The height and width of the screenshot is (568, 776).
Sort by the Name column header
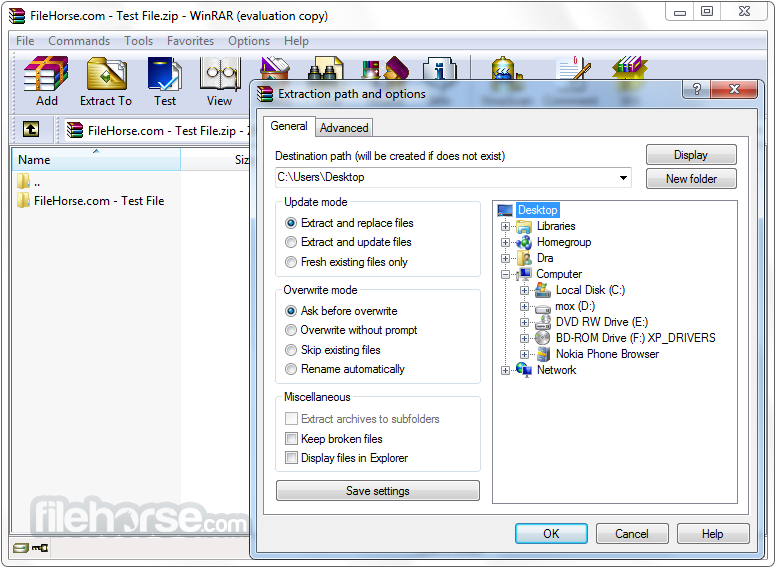pos(96,159)
